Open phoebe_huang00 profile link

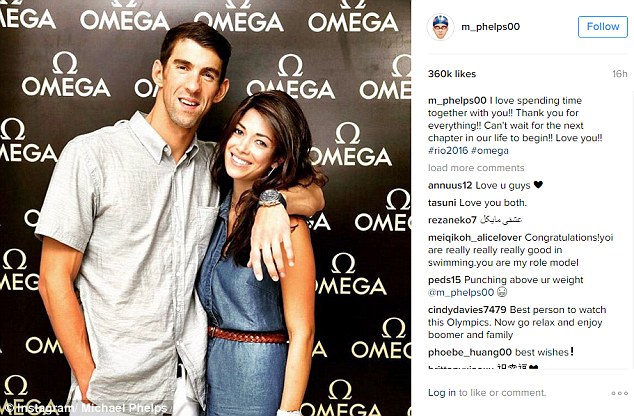point(470,353)
